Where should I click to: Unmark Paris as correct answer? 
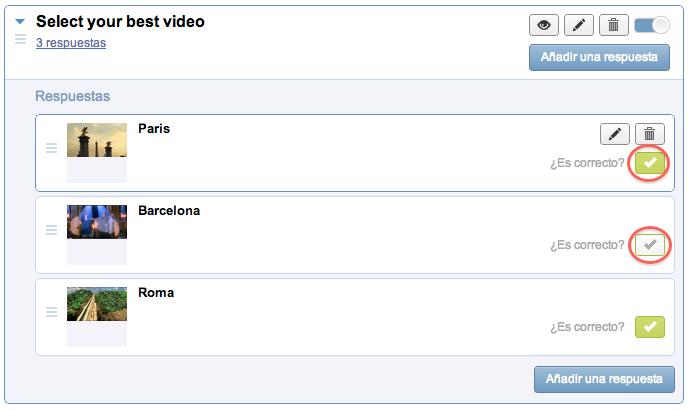point(650,163)
